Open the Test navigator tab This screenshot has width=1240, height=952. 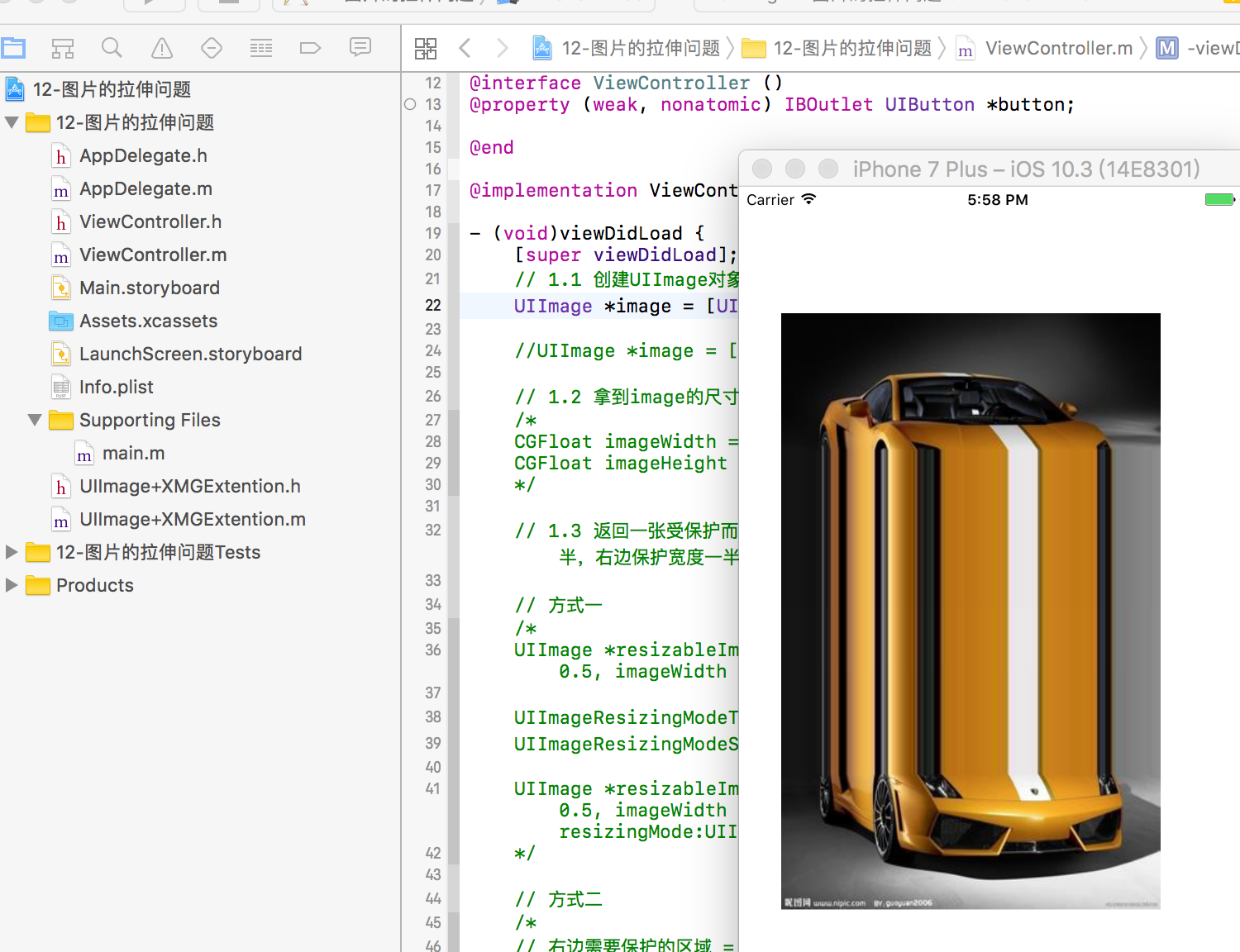[x=212, y=48]
